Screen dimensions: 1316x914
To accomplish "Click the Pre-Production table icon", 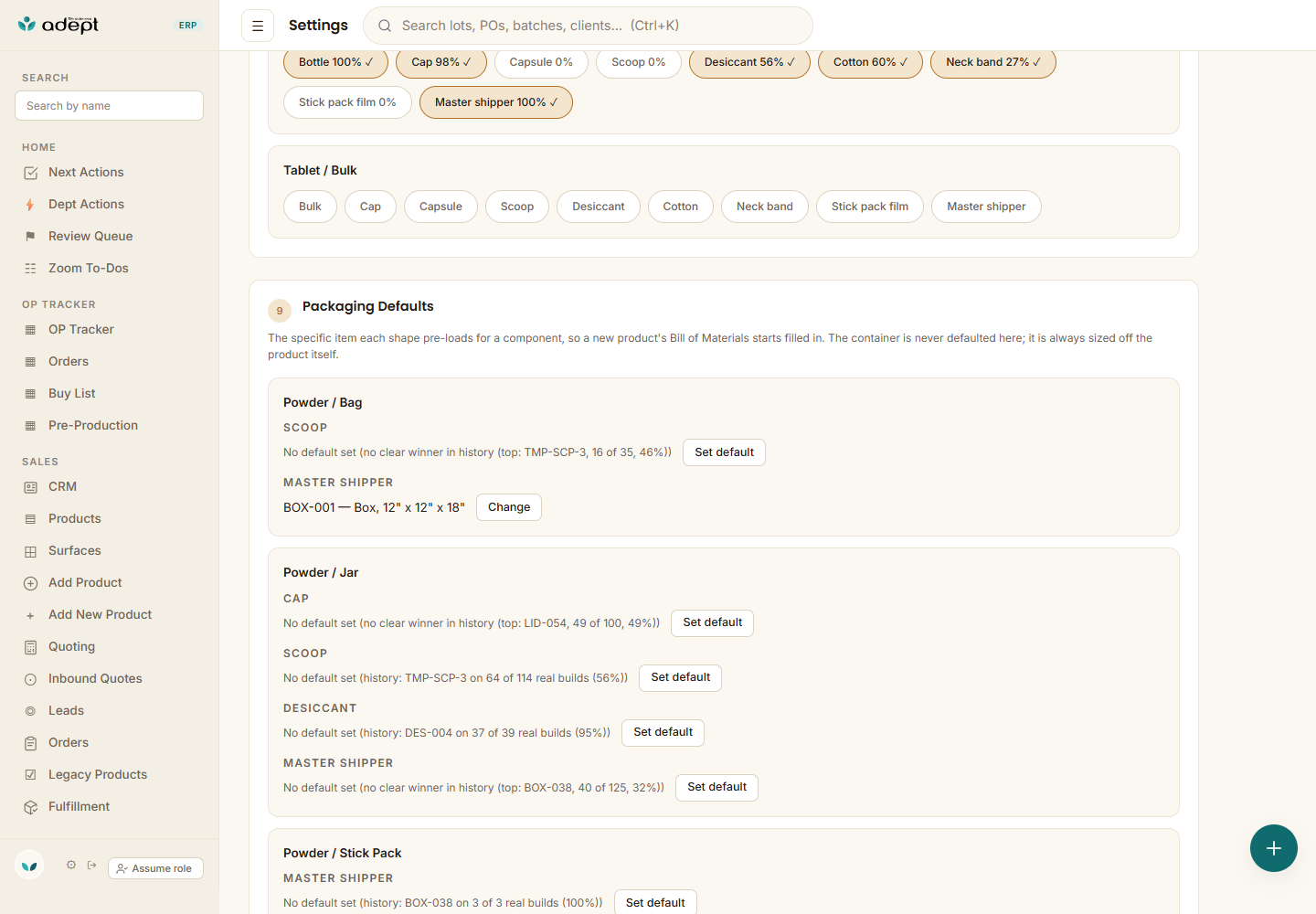I will [x=30, y=426].
